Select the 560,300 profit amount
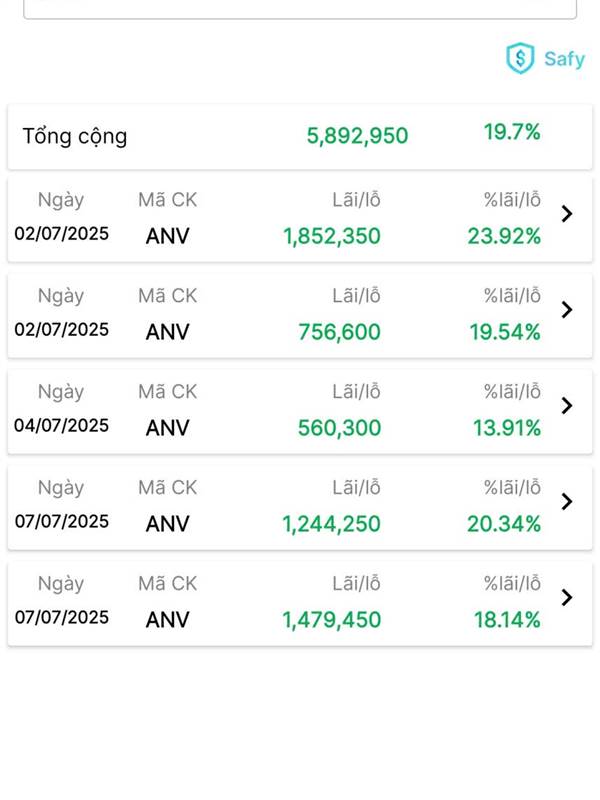Viewport: 600px width, 800px height. pos(339,429)
